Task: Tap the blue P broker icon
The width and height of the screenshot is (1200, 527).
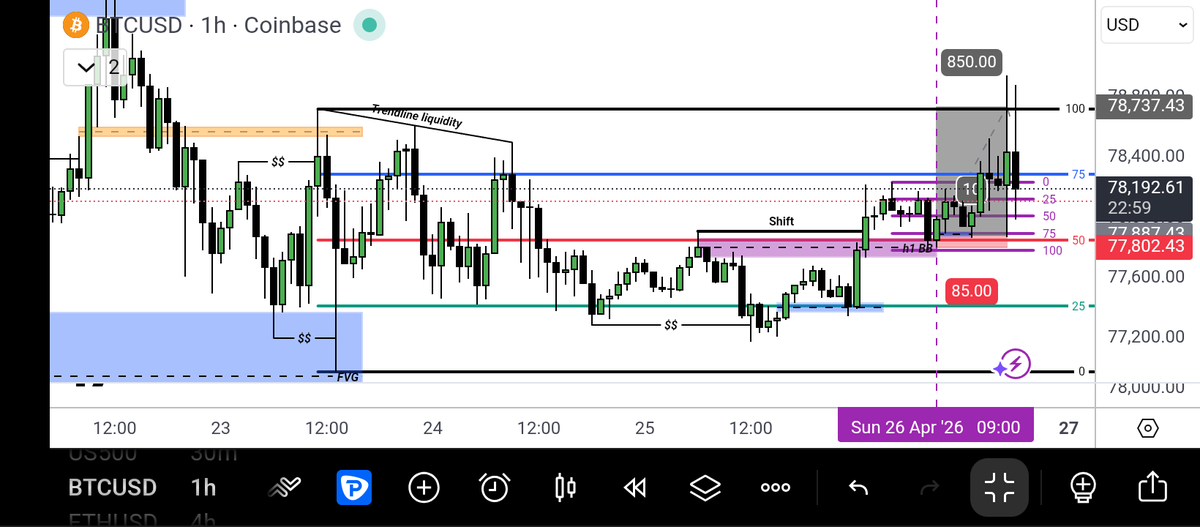Action: 352,487
